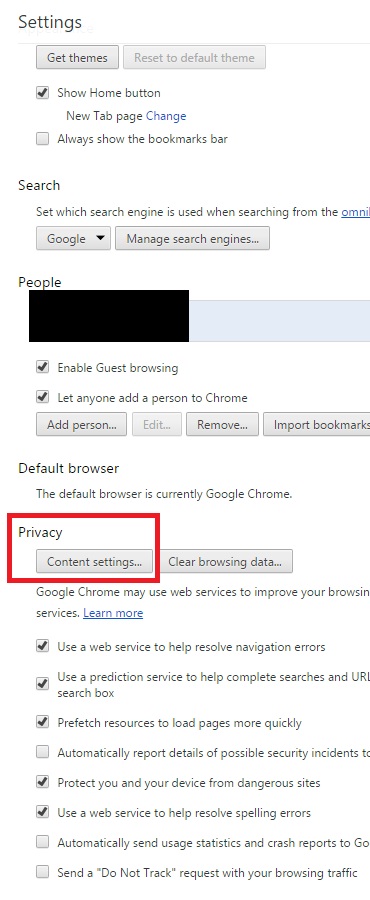Click the Add person button

(81, 425)
